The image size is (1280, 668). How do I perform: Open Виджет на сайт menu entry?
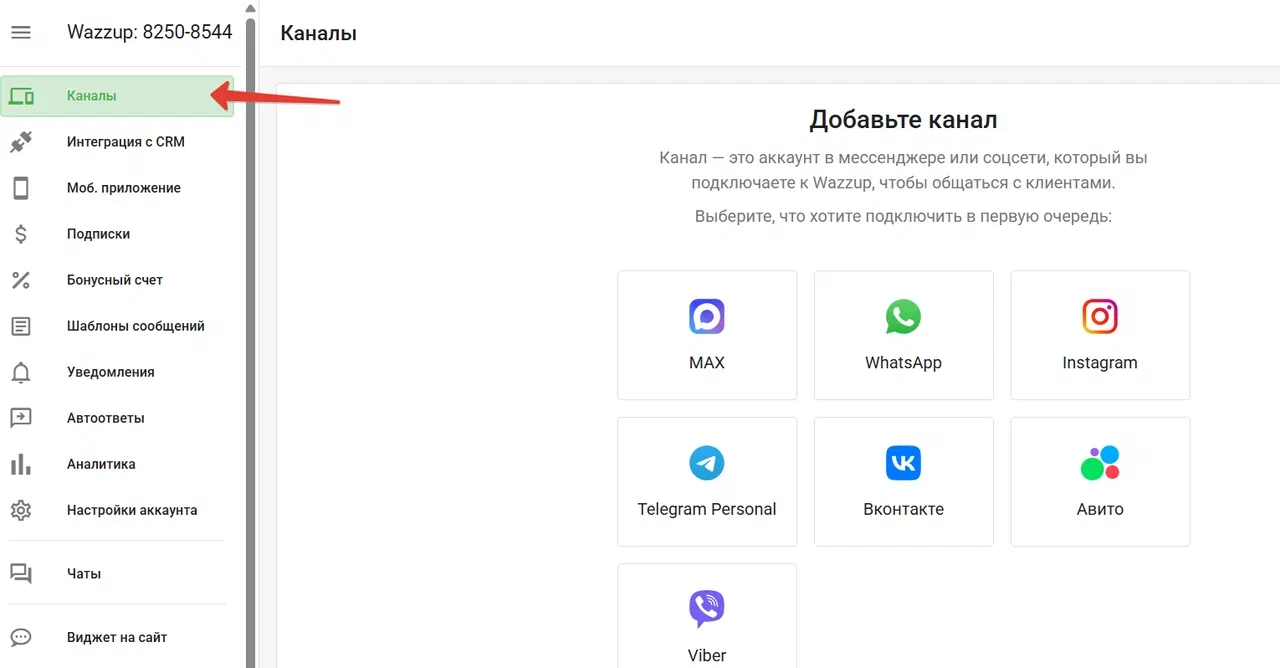[x=117, y=637]
